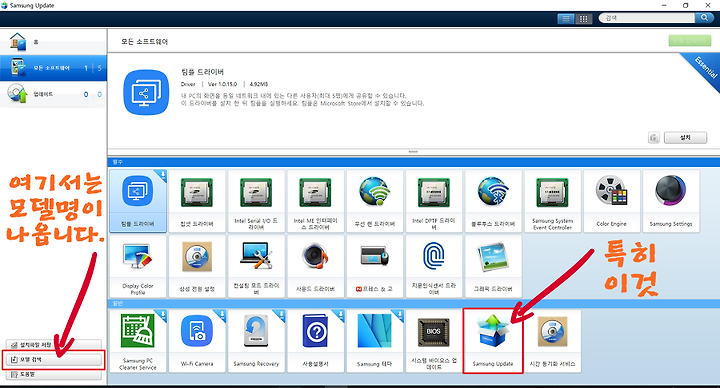Click the search input field
Screen dimensions: 720x388
point(647,18)
